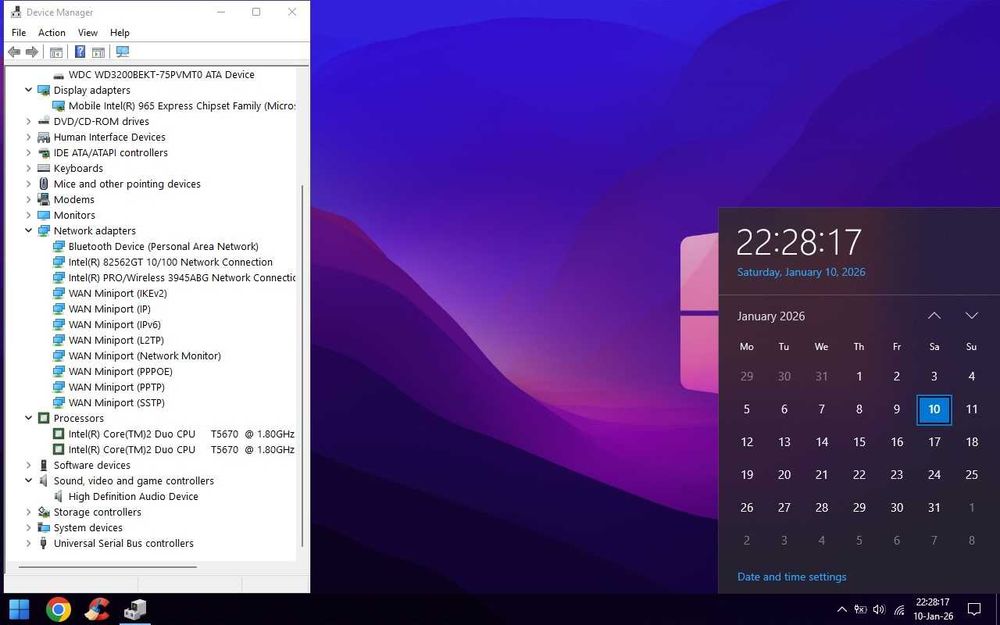Click the volume speaker tray icon
The width and height of the screenshot is (1000, 625).
(x=879, y=610)
